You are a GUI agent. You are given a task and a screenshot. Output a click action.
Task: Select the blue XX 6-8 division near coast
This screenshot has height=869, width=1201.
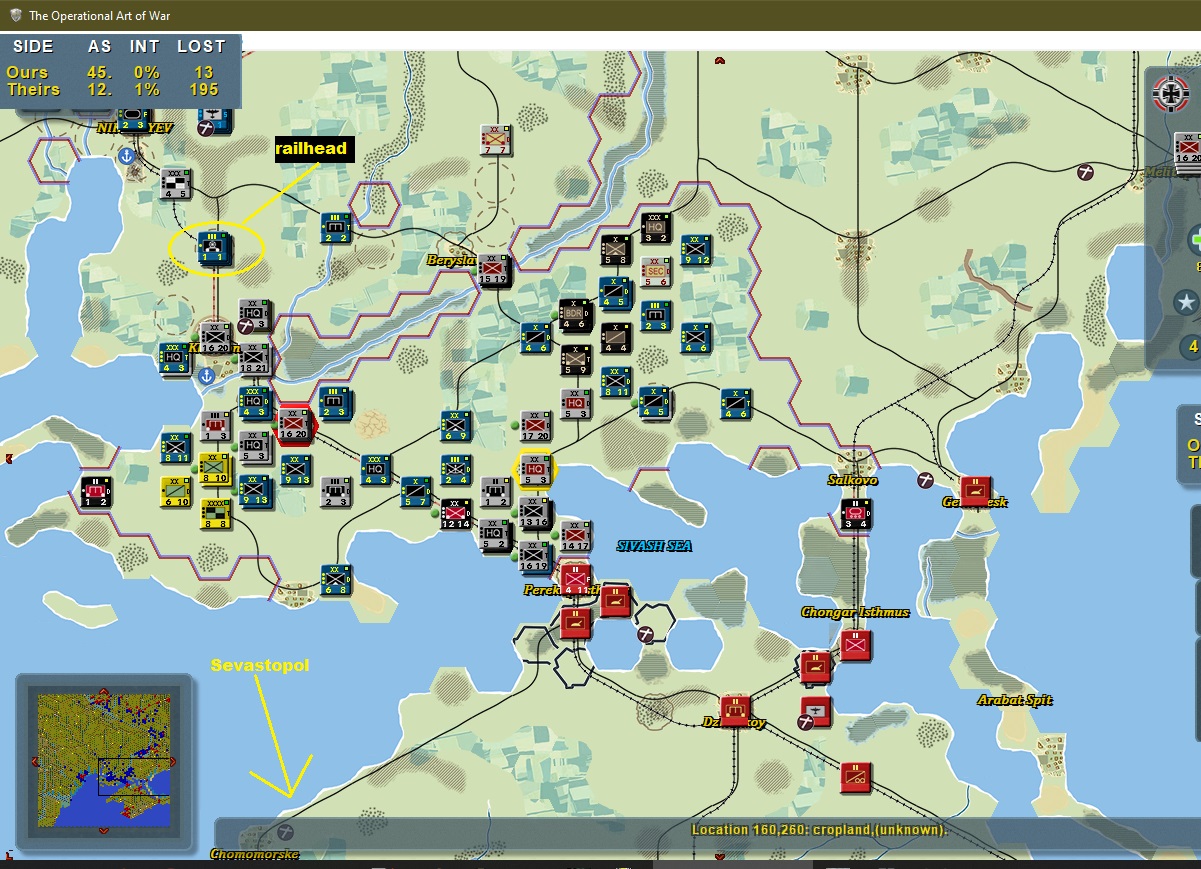pyautogui.click(x=336, y=579)
